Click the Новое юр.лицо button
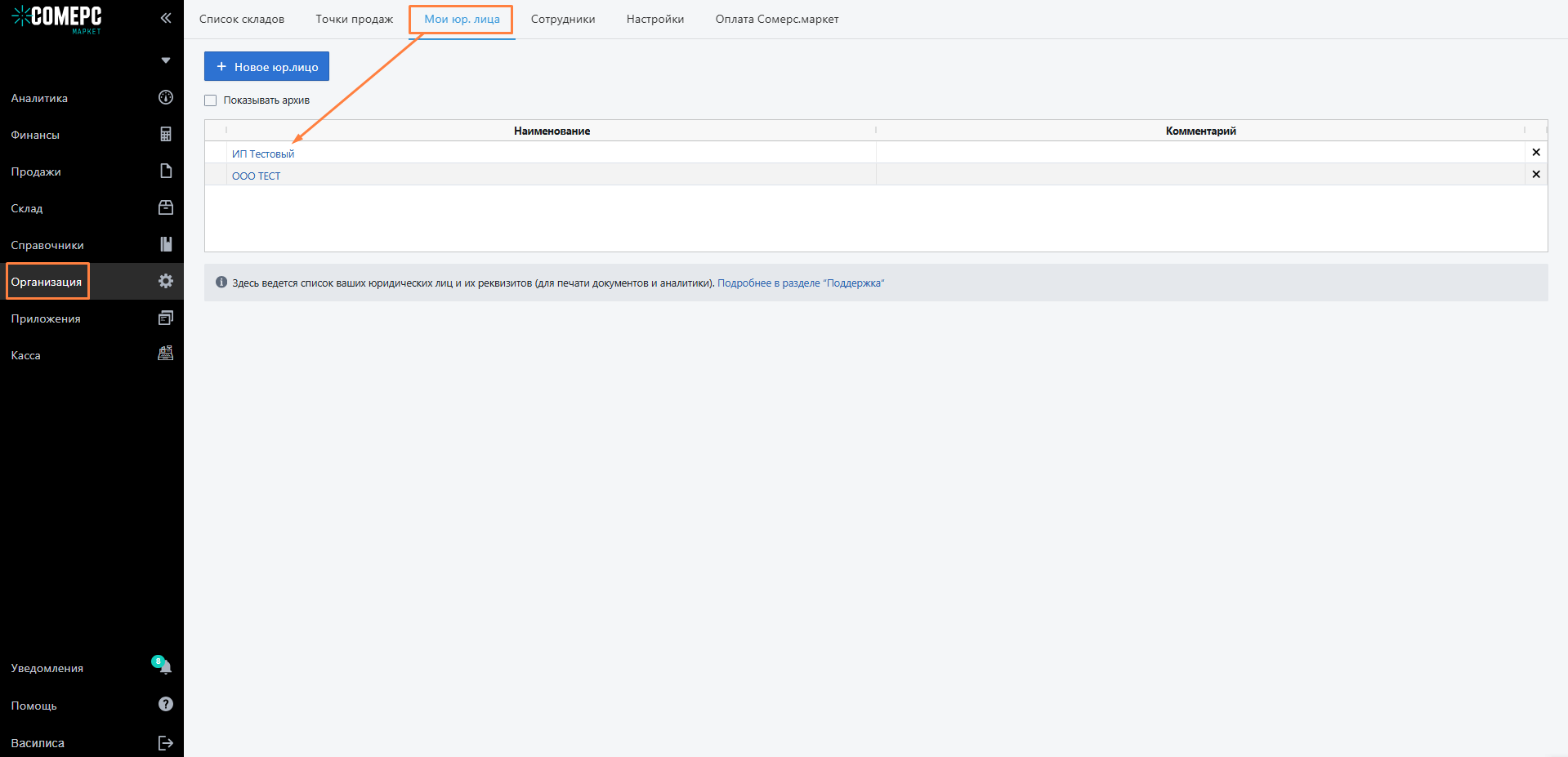 pos(266,67)
